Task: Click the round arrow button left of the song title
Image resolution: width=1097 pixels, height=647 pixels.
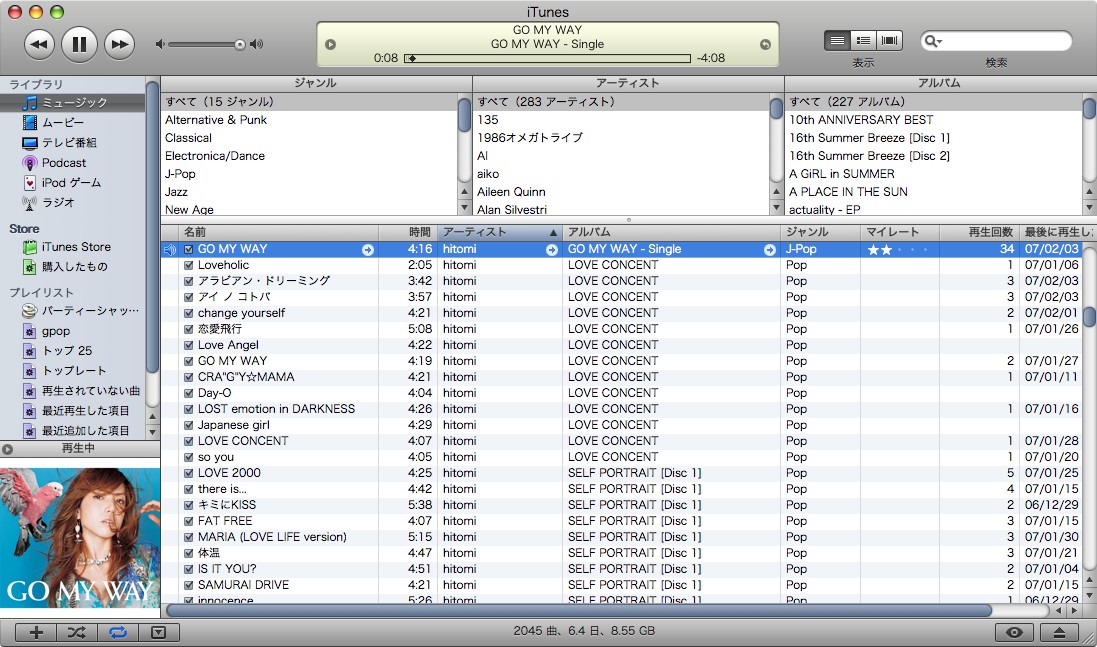Action: (330, 45)
